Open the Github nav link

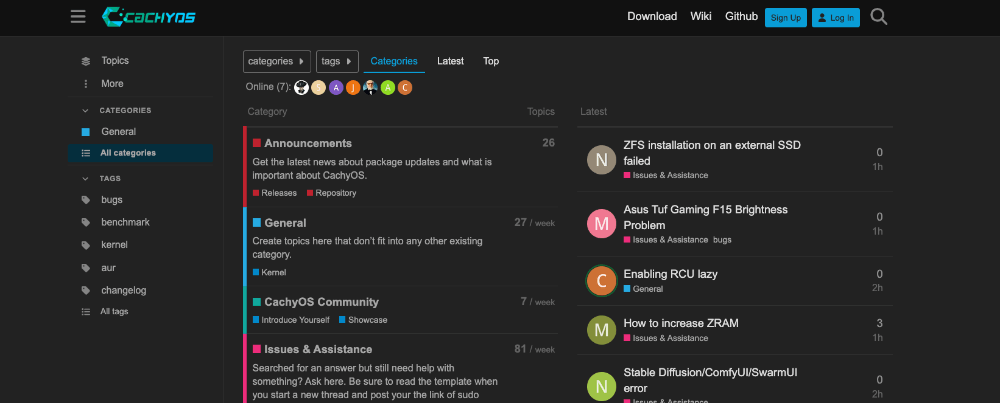pos(741,17)
